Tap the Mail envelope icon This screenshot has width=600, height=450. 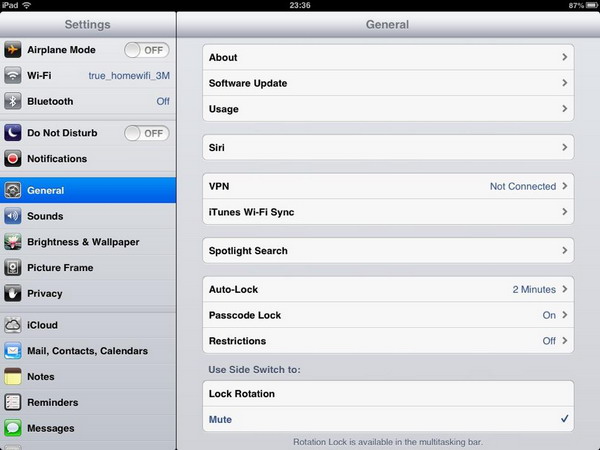(13, 351)
